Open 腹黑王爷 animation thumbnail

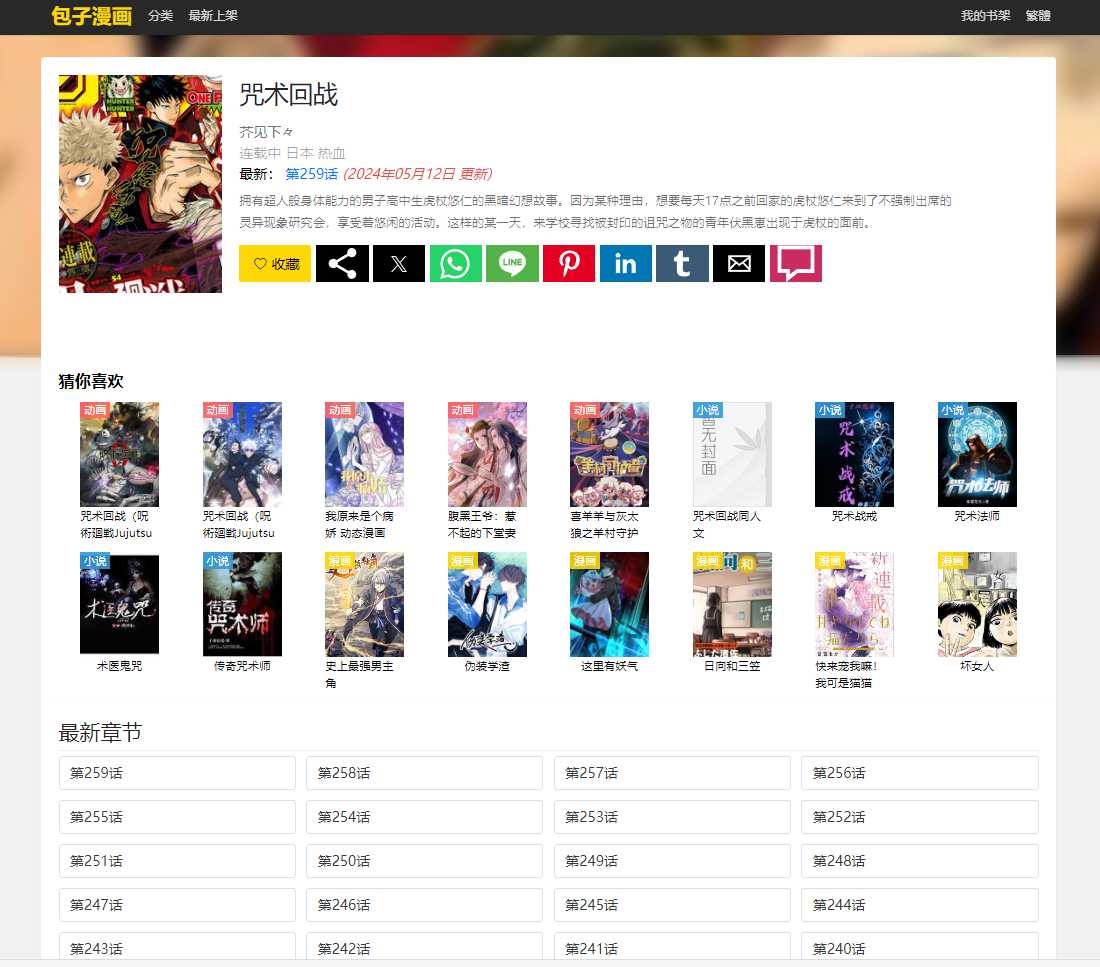point(488,454)
